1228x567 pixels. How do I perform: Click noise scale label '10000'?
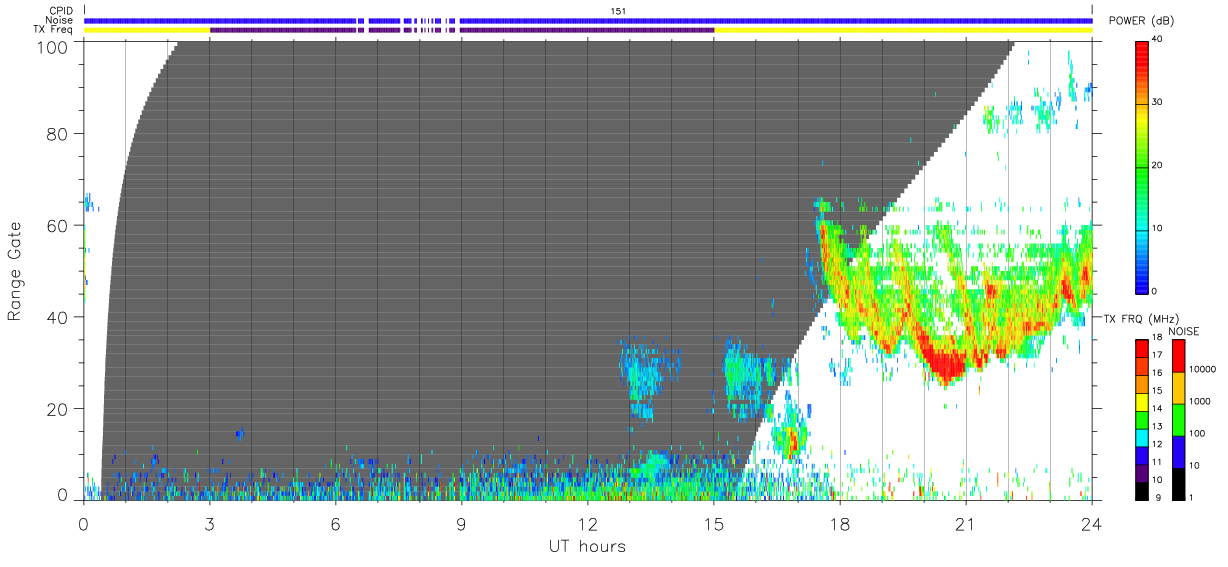[x=1202, y=371]
